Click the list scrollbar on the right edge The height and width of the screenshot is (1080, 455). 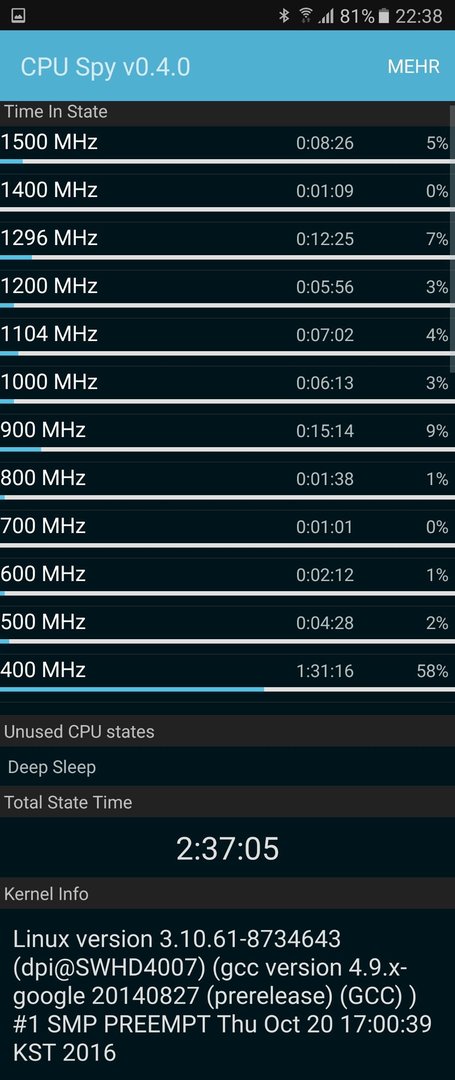click(452, 238)
